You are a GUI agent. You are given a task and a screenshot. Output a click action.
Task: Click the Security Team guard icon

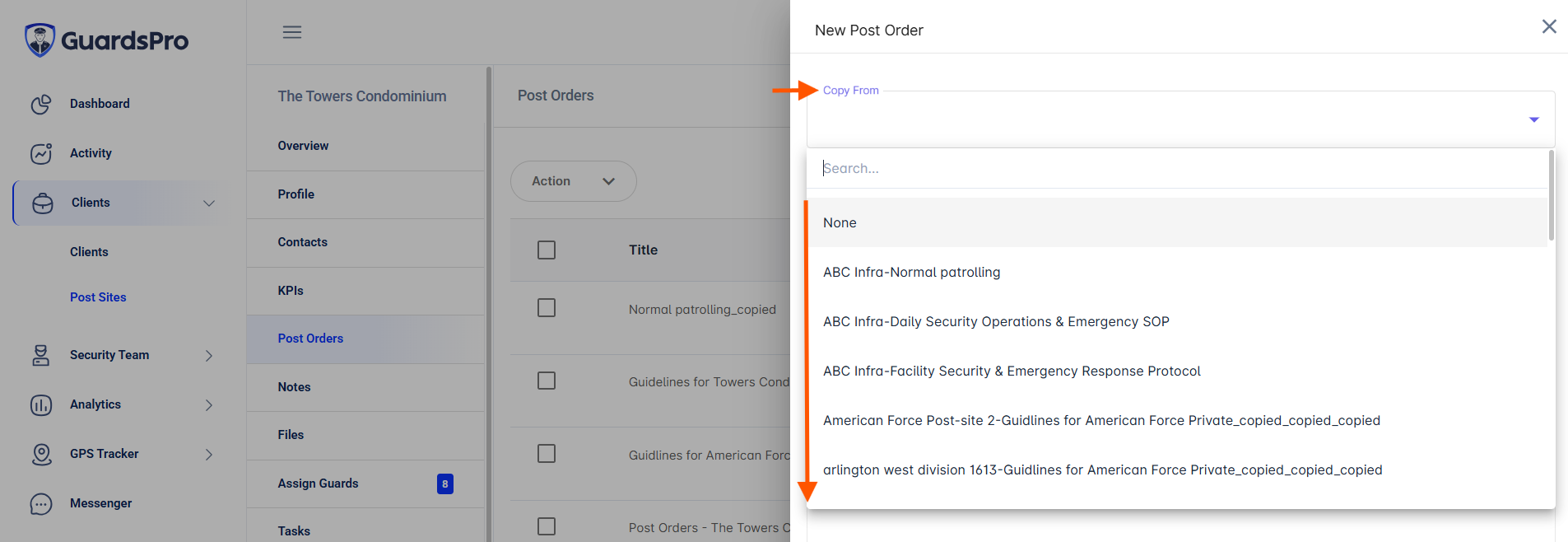[41, 355]
